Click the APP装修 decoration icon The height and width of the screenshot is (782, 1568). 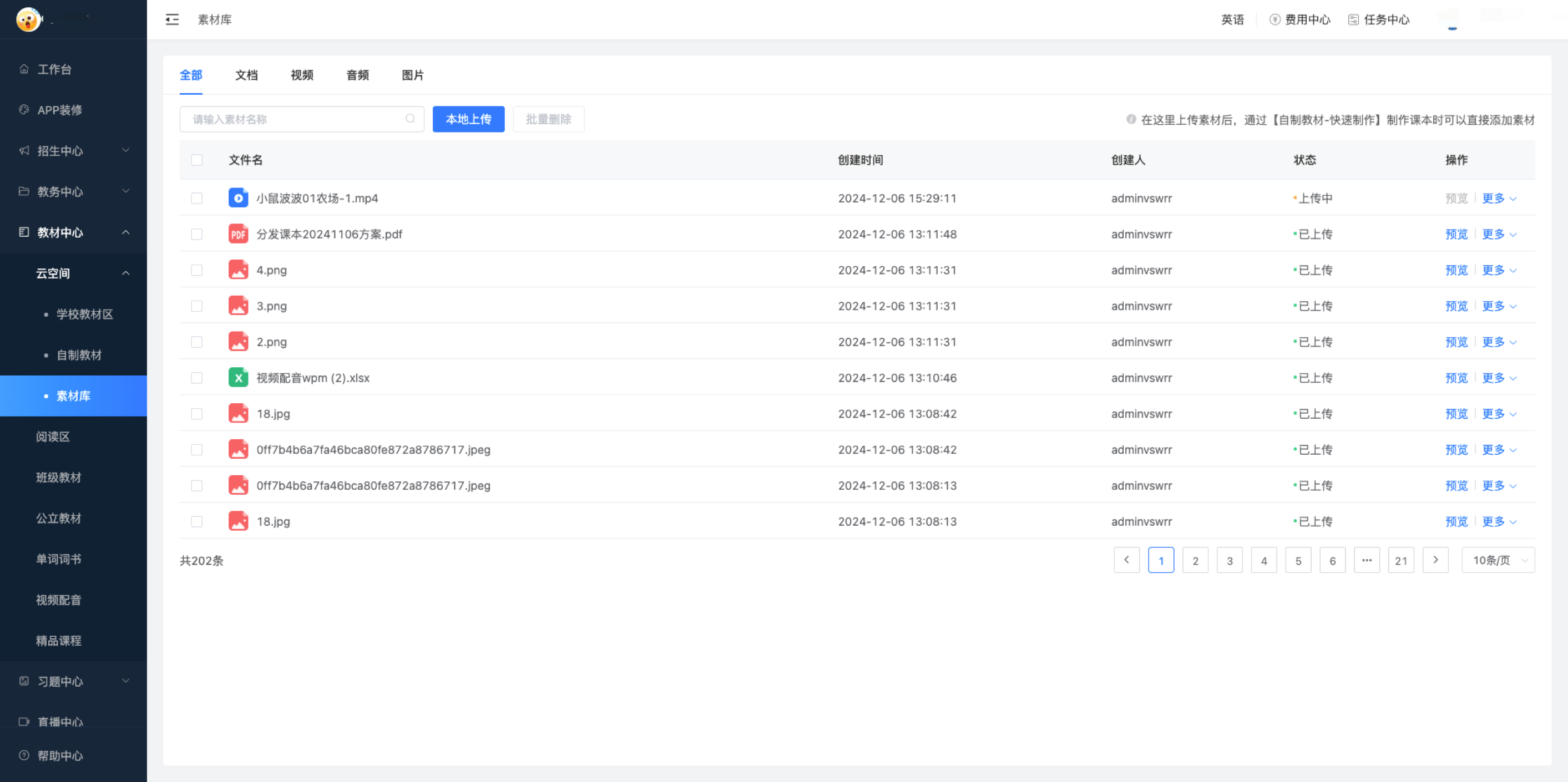(x=24, y=110)
